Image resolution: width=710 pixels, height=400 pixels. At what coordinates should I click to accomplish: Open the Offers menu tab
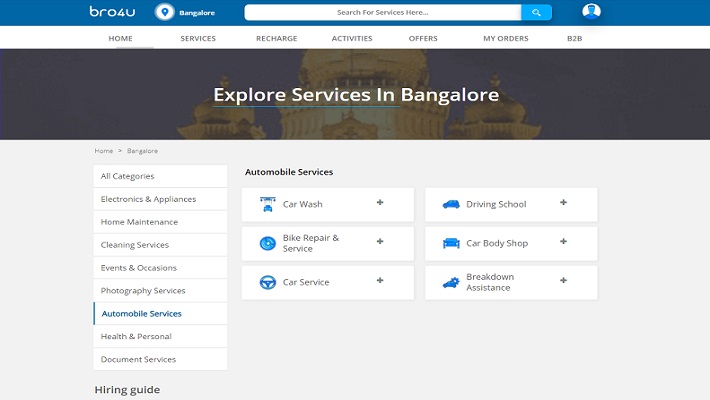pyautogui.click(x=423, y=38)
